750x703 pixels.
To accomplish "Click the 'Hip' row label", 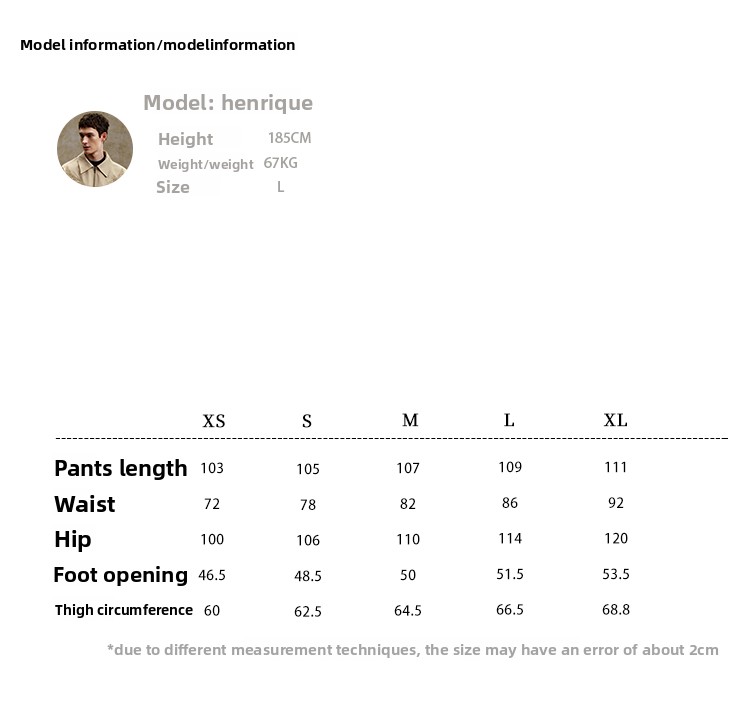I will click(73, 540).
